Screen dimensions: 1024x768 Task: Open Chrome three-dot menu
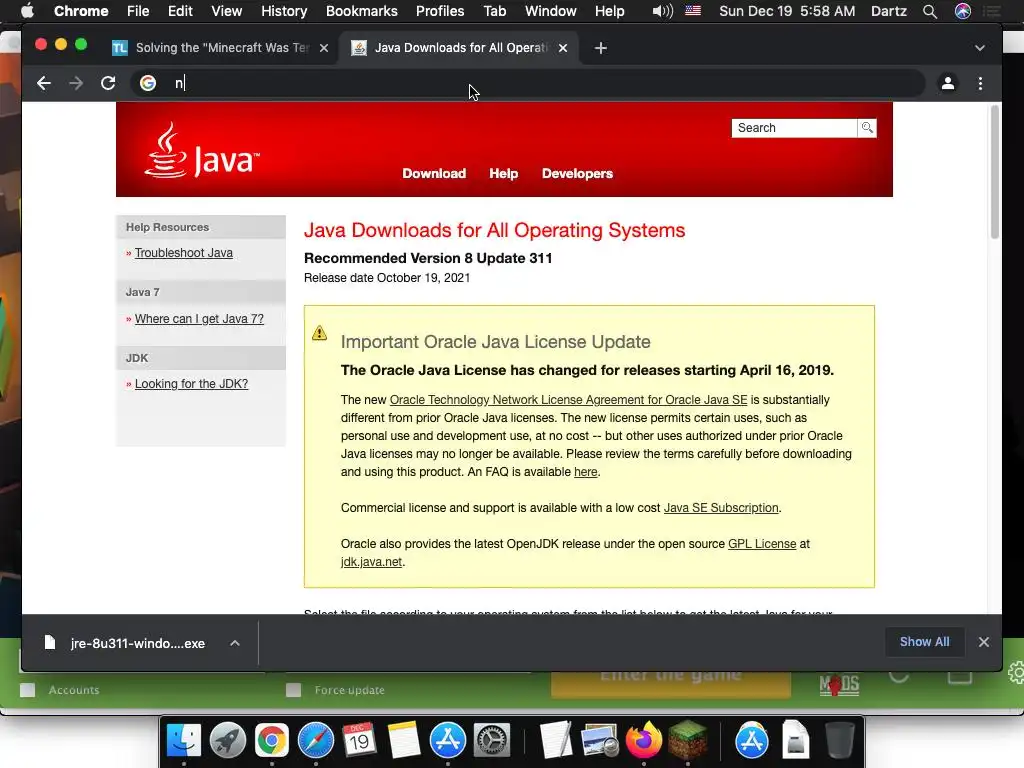pos(980,83)
